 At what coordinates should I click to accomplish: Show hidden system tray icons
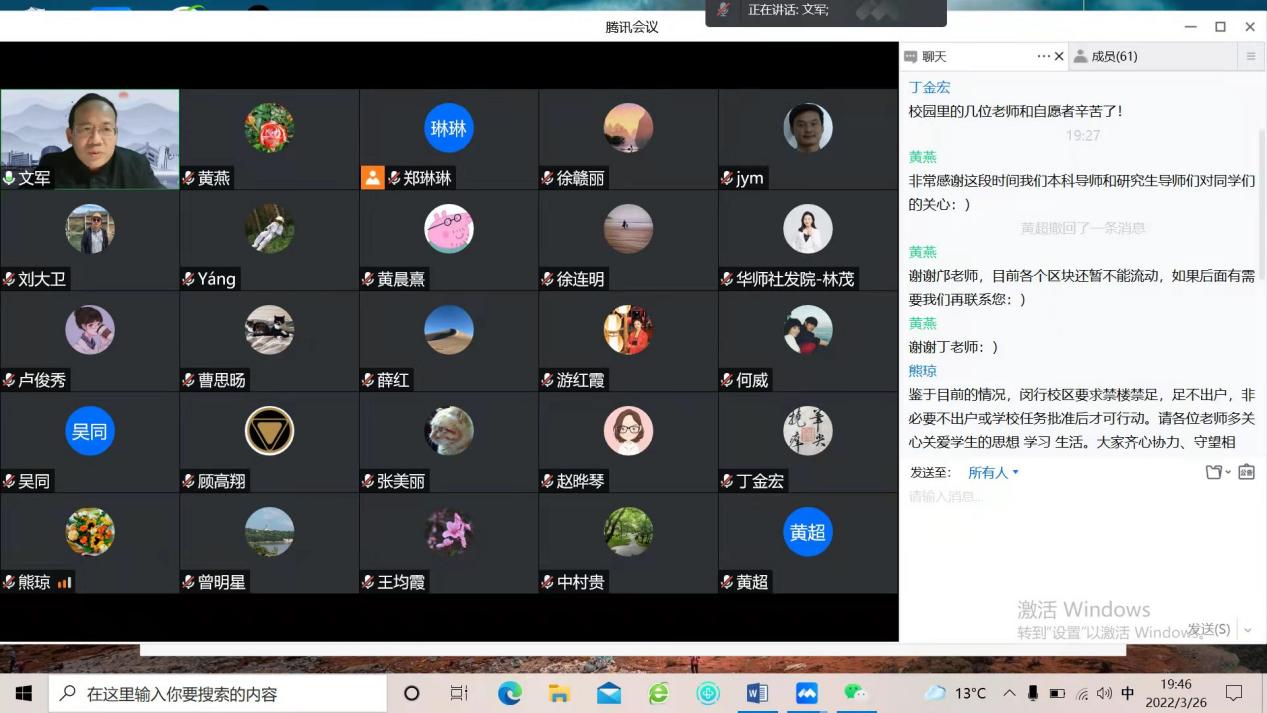coord(1009,693)
